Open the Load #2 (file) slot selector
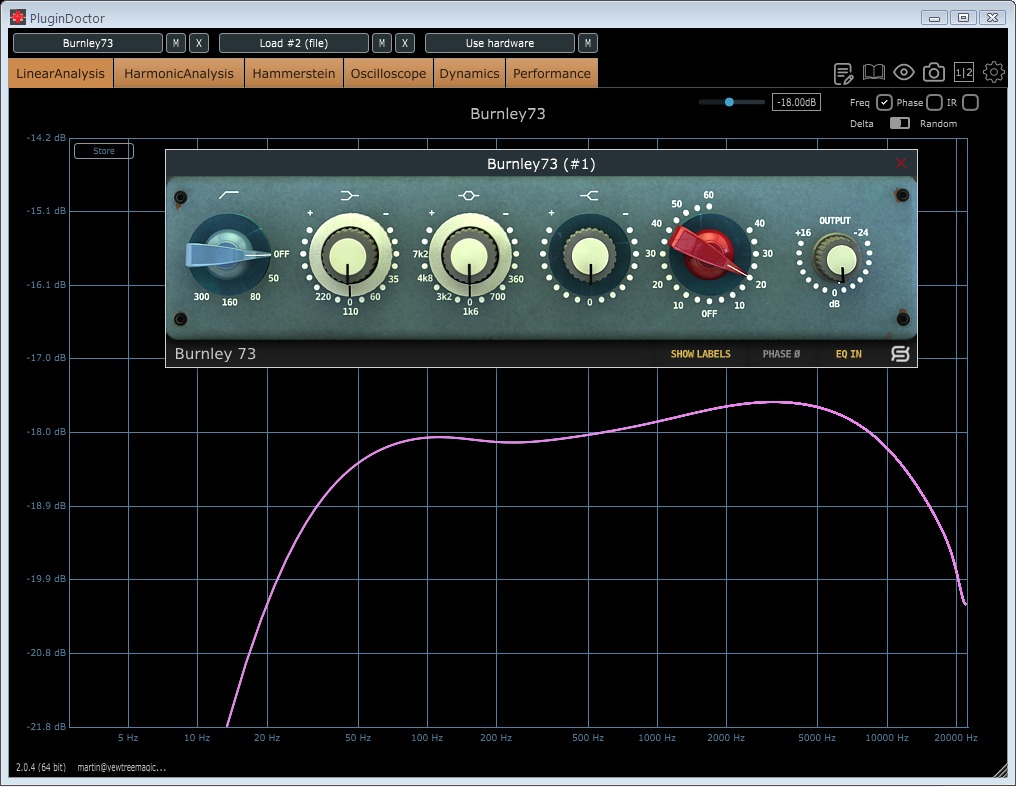 click(294, 43)
